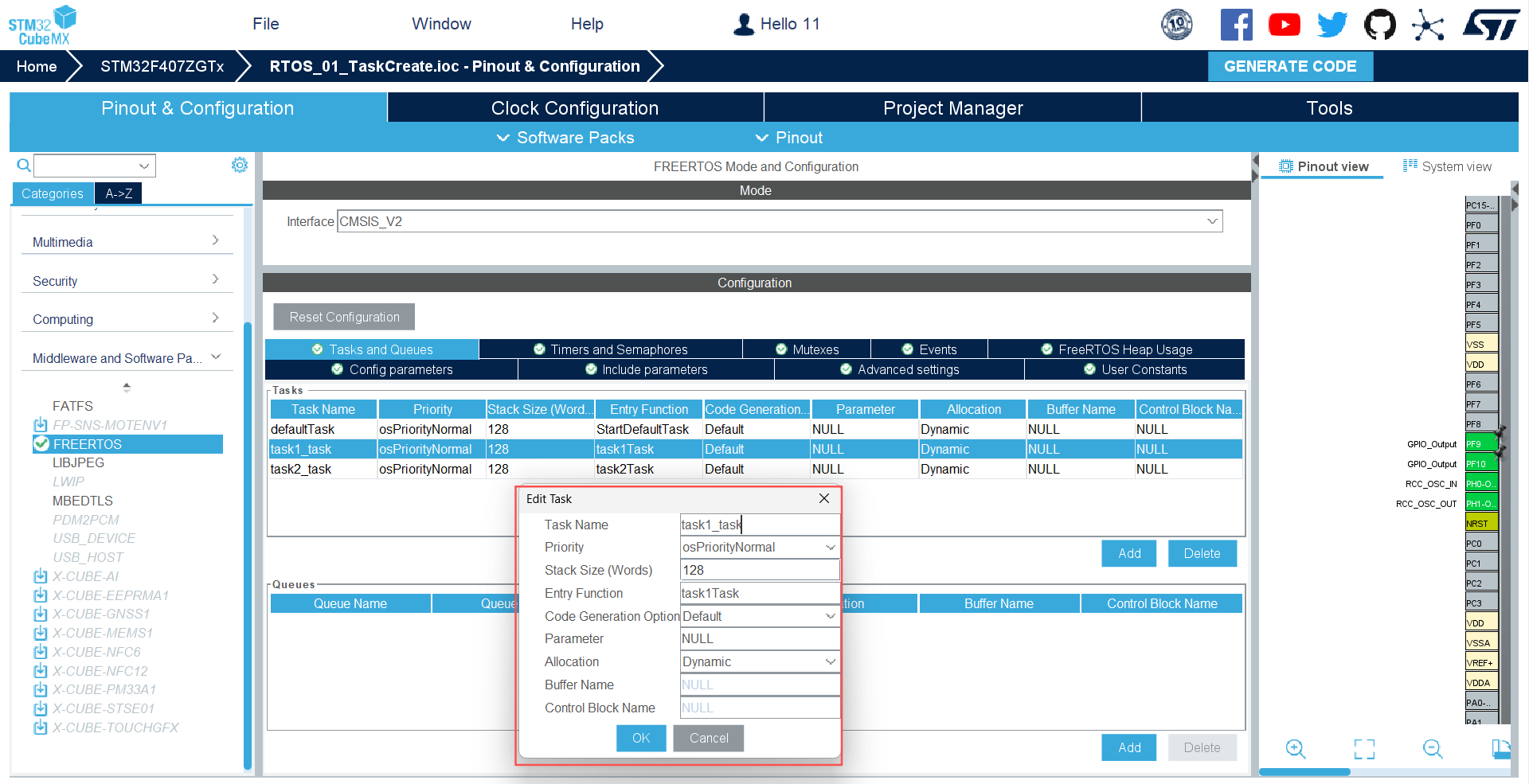Click the Task Name input field
Screen dimensions: 1529x784
tap(760, 525)
